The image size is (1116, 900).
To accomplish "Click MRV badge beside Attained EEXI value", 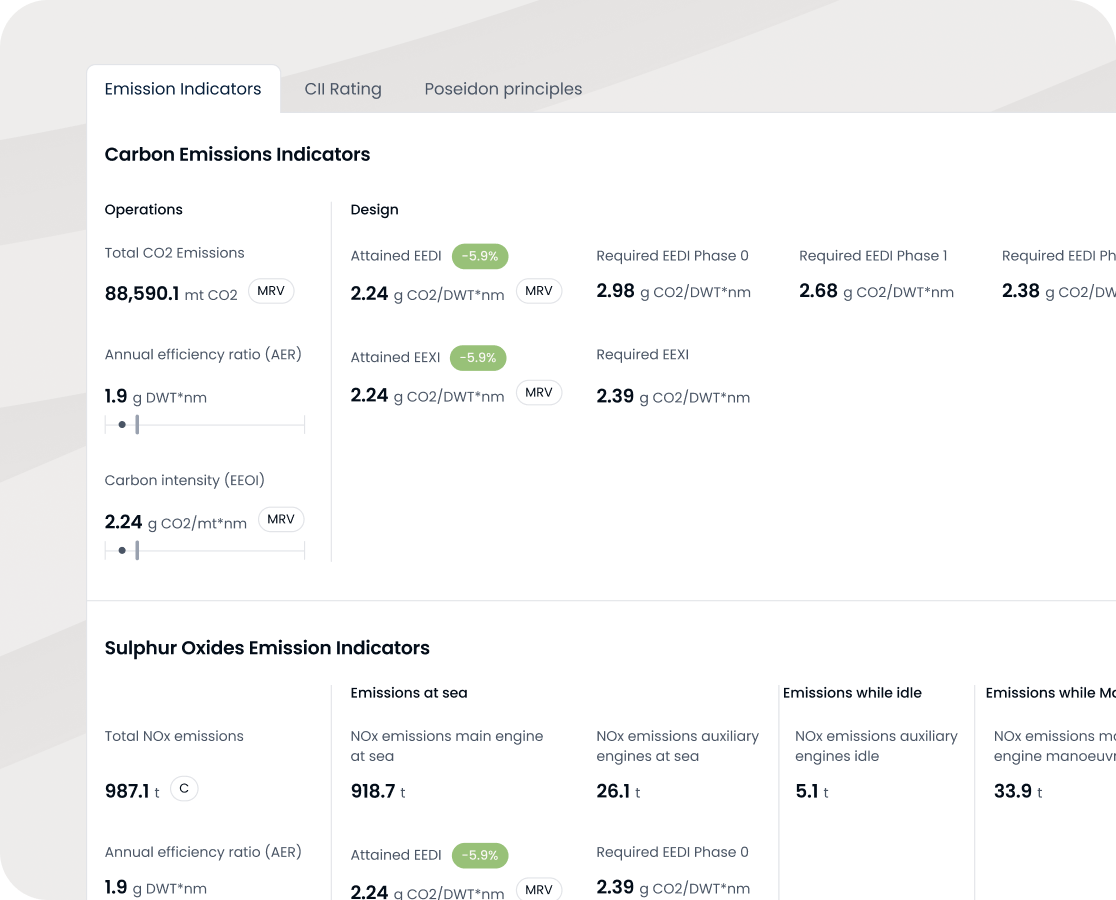I will pos(539,393).
